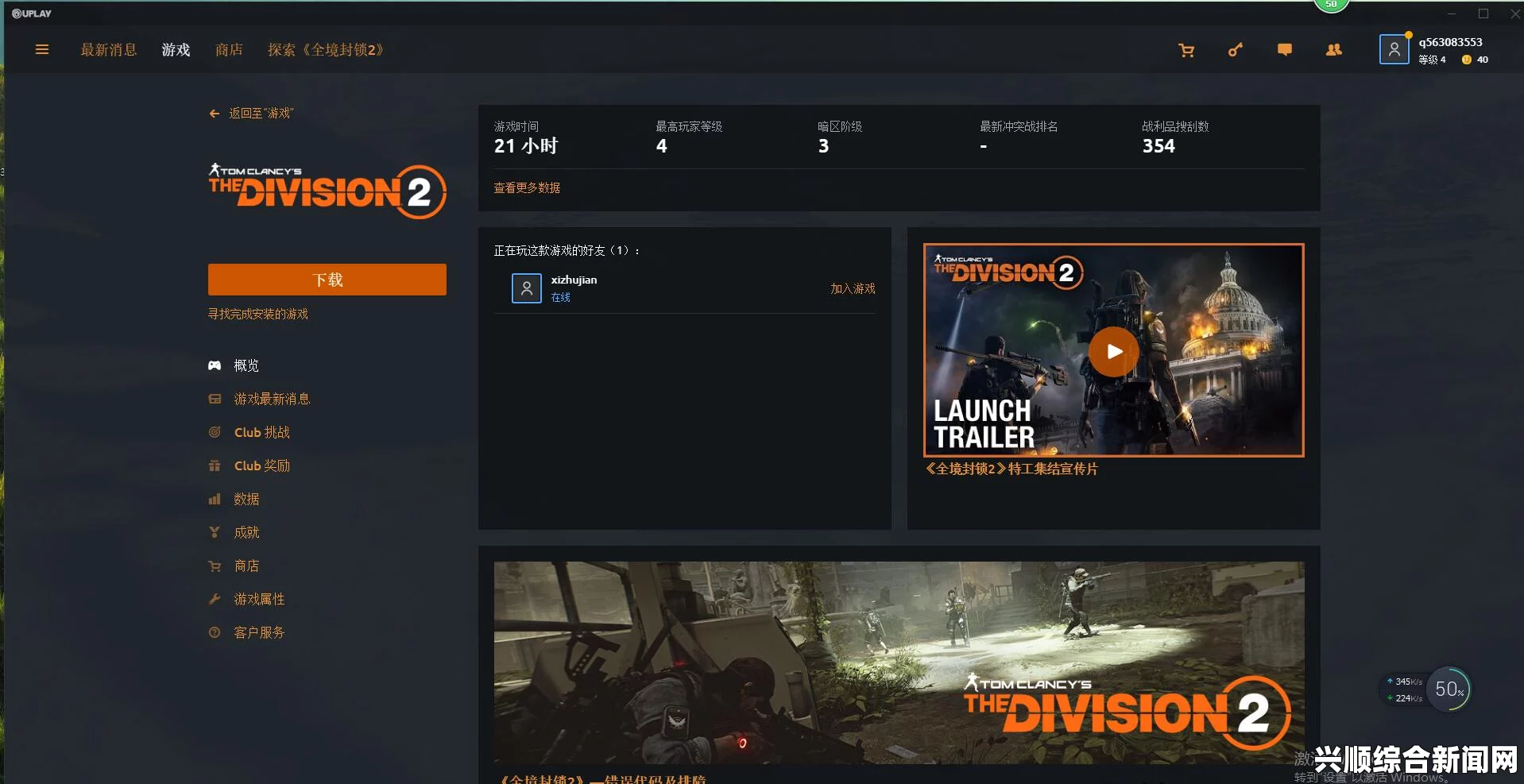
Task: Click the statistics bar chart icon
Action: click(x=215, y=499)
